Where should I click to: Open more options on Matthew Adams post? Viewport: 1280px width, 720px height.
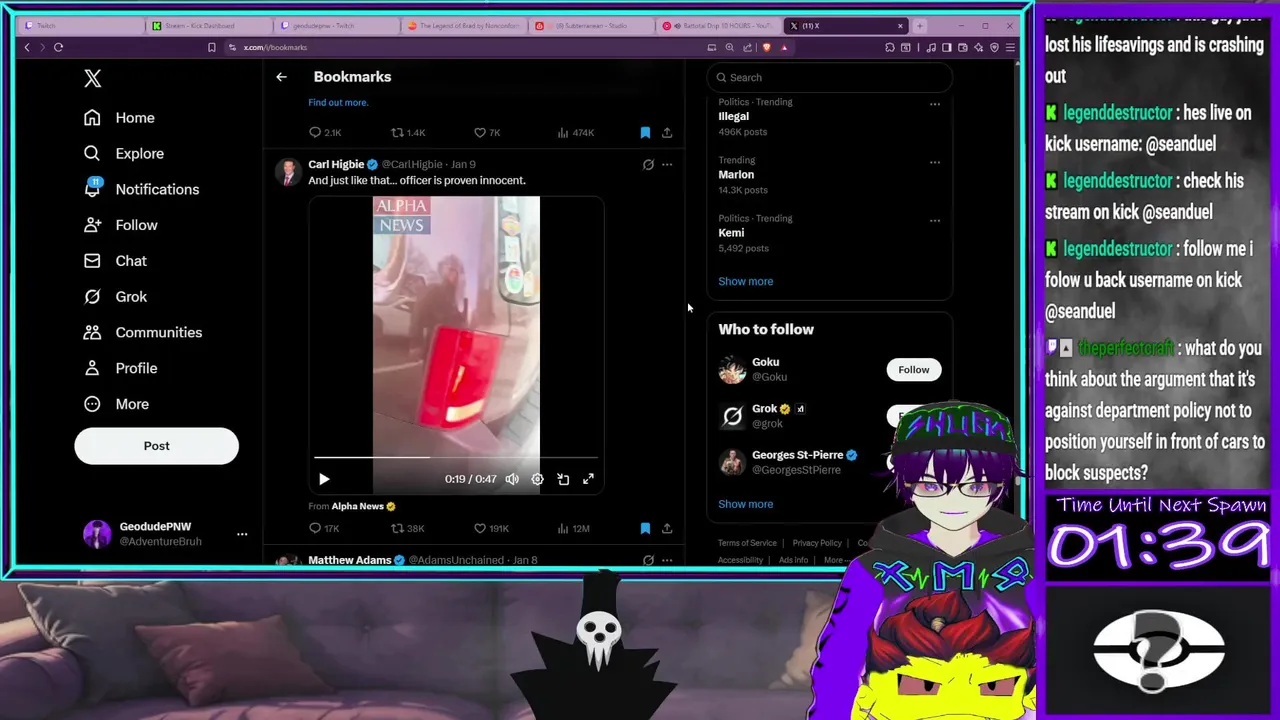tap(667, 560)
